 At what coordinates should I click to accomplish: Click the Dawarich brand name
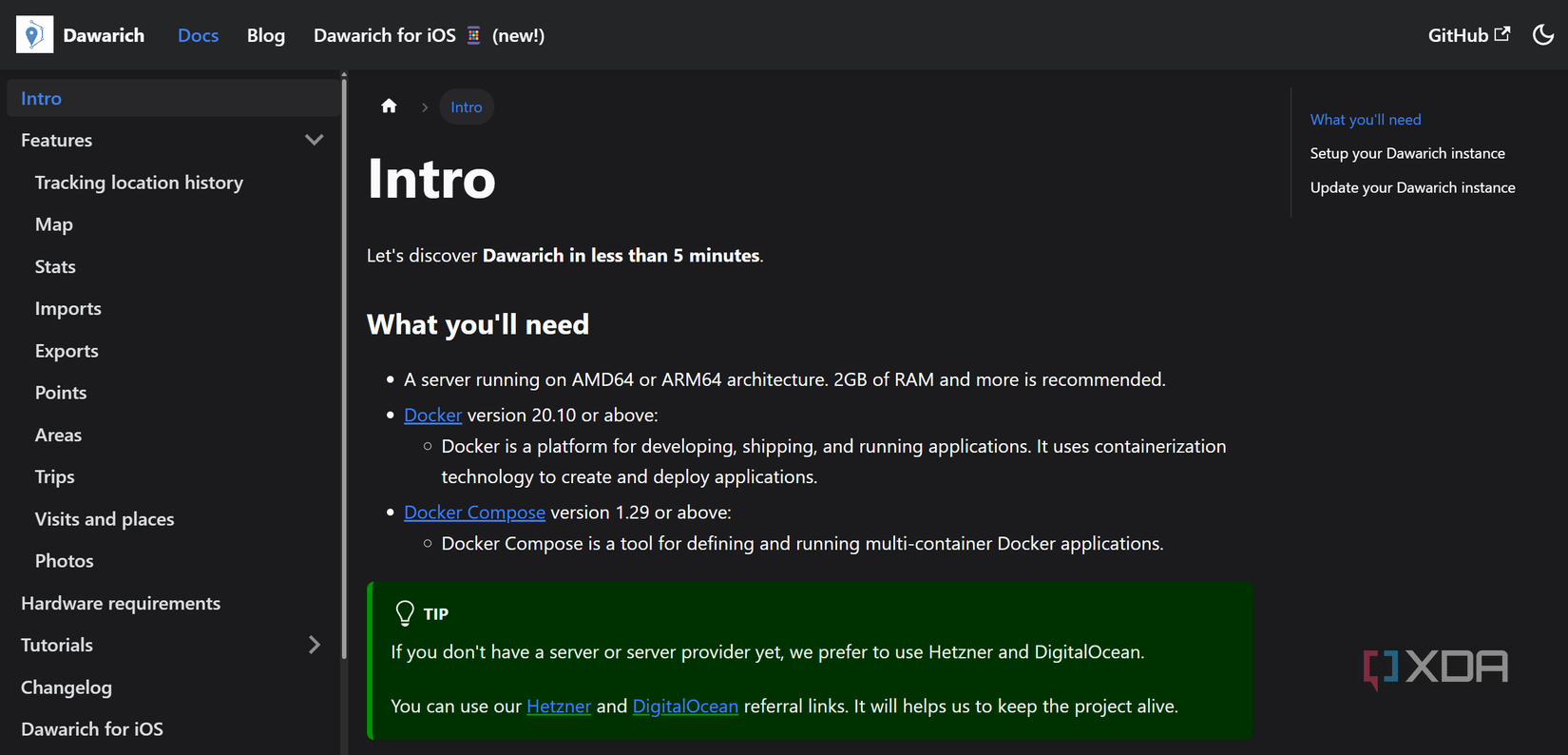pos(104,35)
